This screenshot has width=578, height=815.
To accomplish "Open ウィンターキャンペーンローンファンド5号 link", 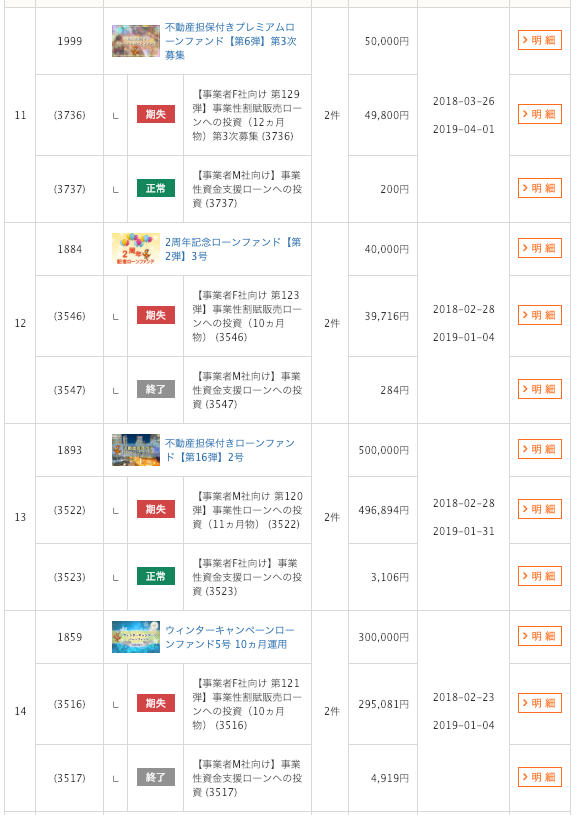I will tap(230, 637).
